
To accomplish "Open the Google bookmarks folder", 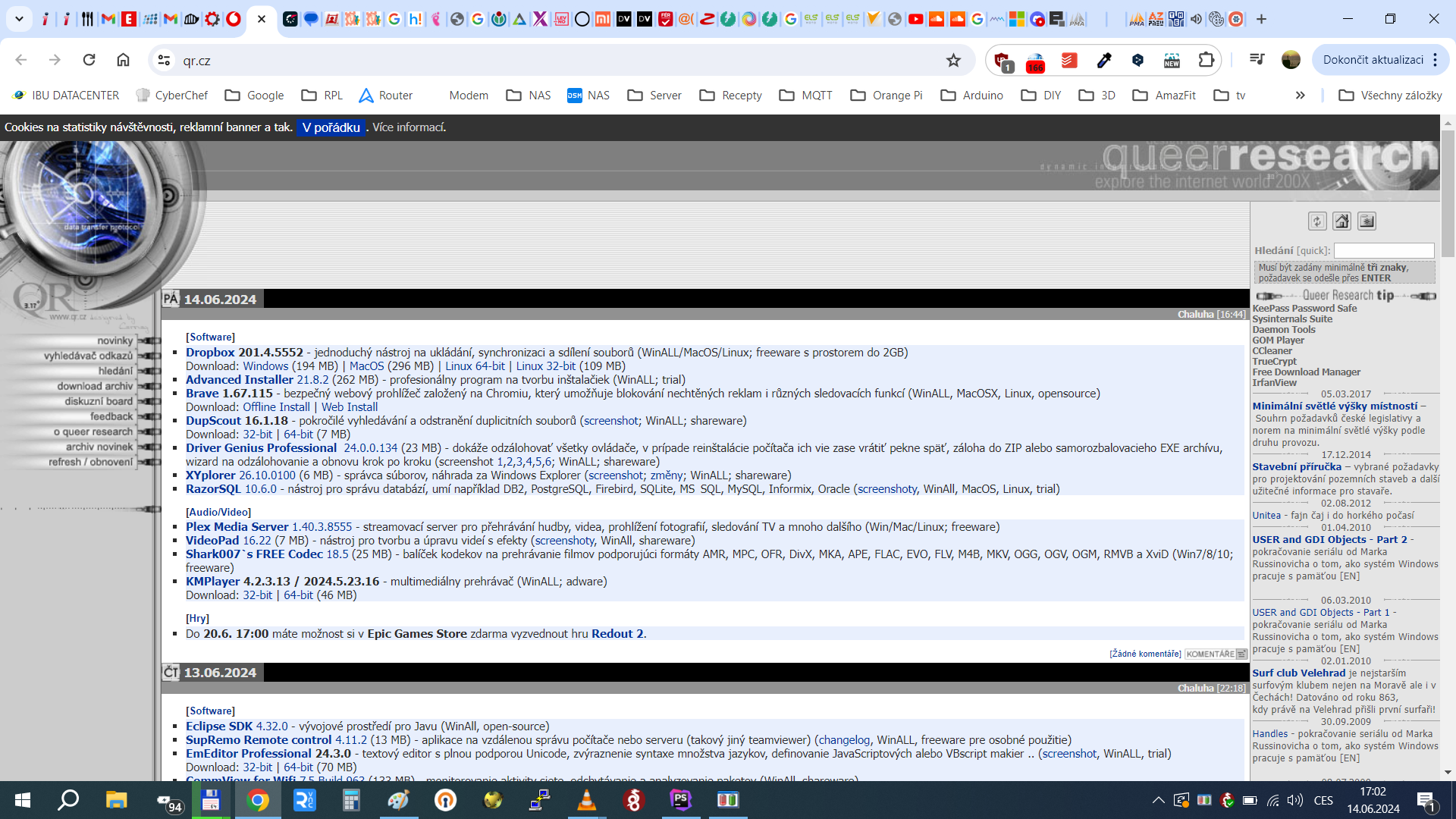I will coord(254,95).
